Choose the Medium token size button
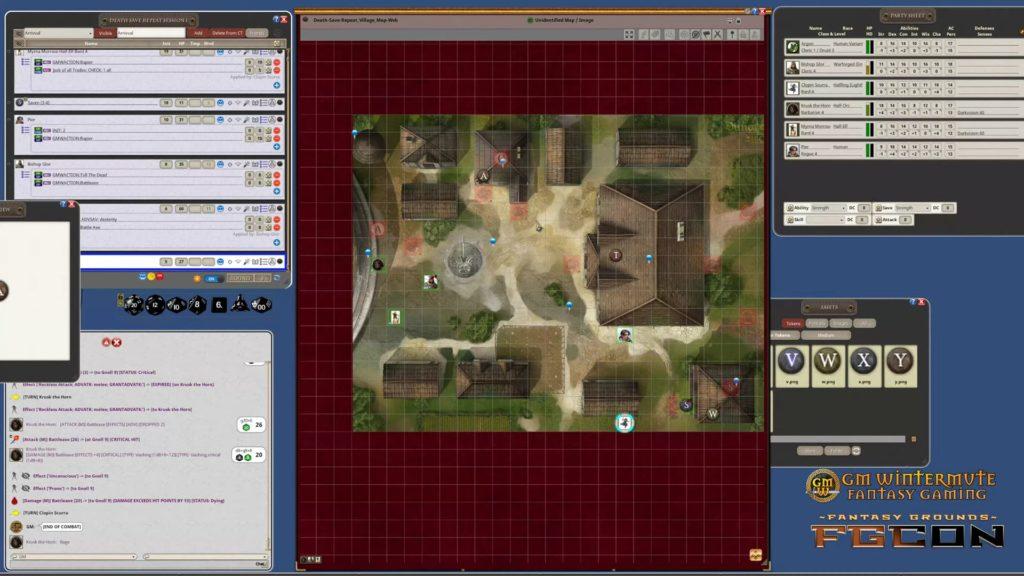Viewport: 1024px width, 576px height. pos(825,335)
